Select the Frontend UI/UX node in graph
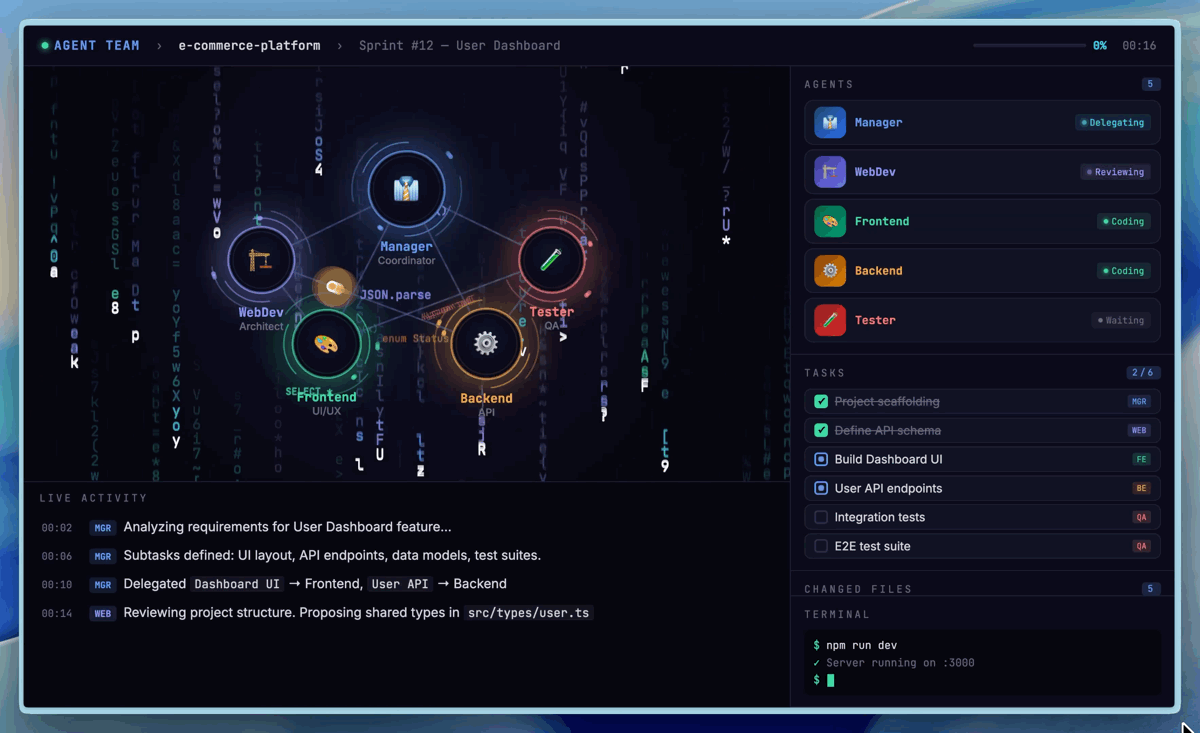Viewport: 1200px width, 733px height. pyautogui.click(x=326, y=344)
